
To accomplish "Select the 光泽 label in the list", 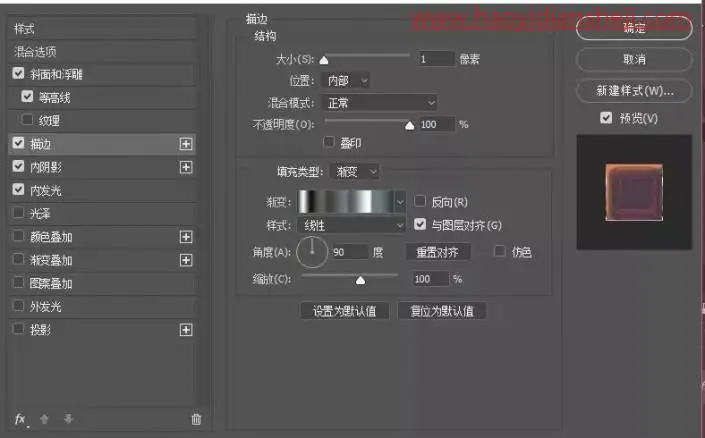I will [40, 214].
